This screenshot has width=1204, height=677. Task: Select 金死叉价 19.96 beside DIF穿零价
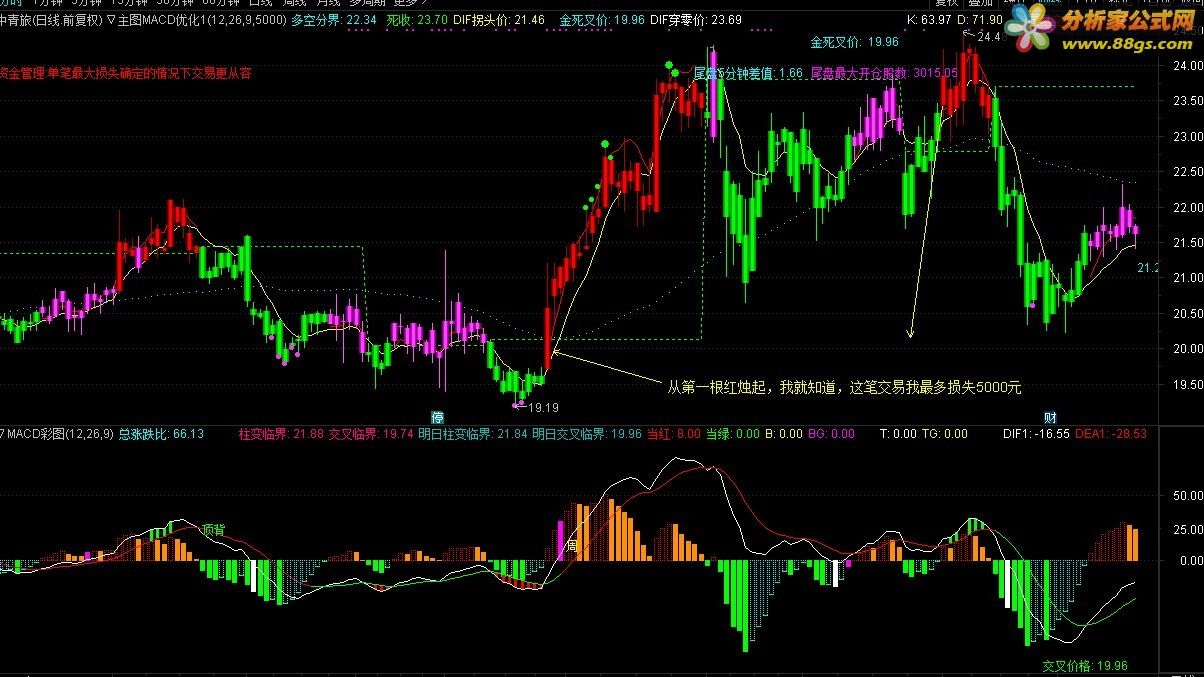click(601, 20)
